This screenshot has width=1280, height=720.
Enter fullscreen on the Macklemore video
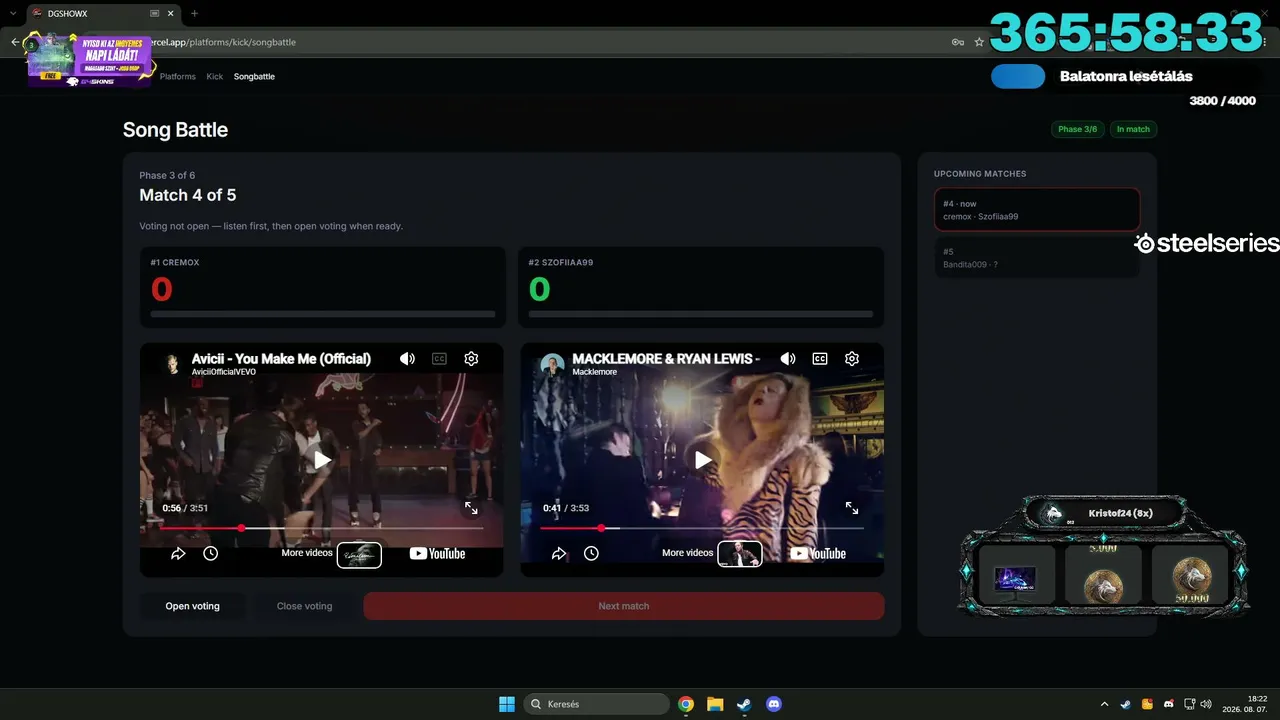(852, 508)
